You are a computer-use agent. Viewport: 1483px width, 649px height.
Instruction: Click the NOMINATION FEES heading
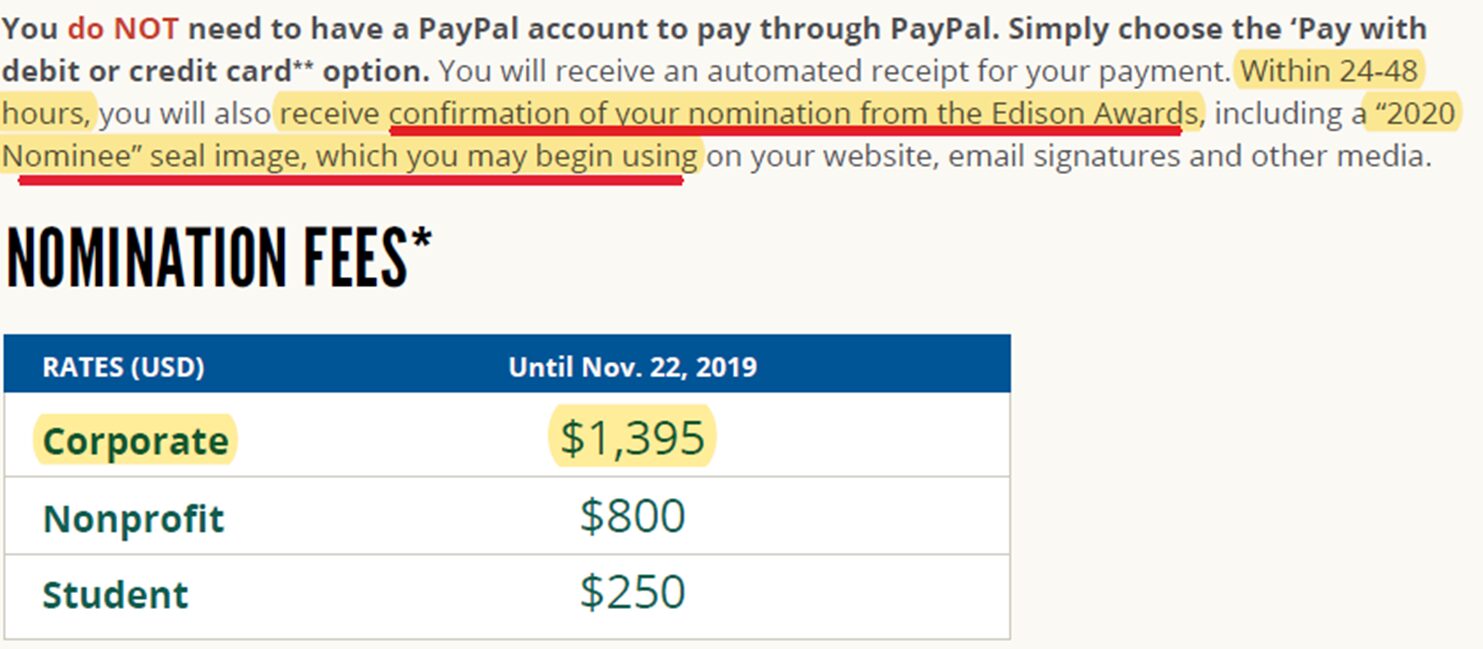[218, 257]
